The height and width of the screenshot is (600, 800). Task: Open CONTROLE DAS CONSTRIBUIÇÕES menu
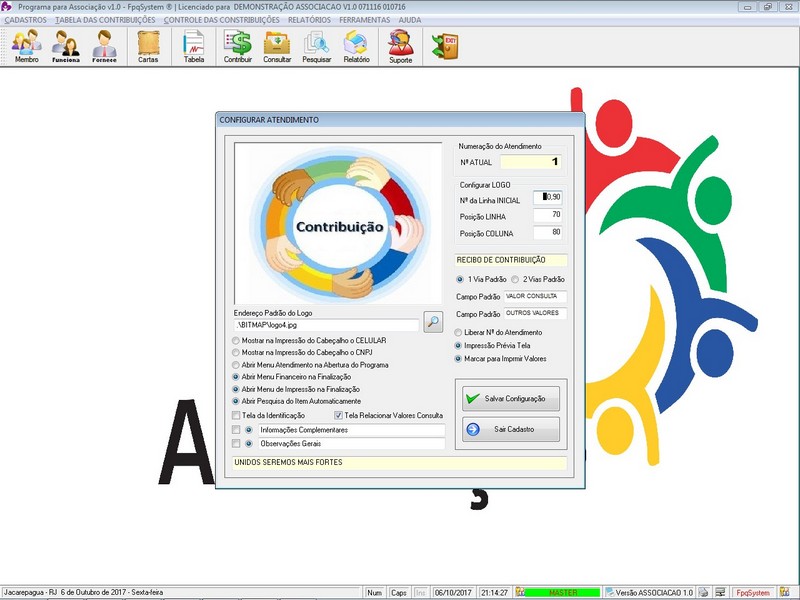(x=221, y=20)
